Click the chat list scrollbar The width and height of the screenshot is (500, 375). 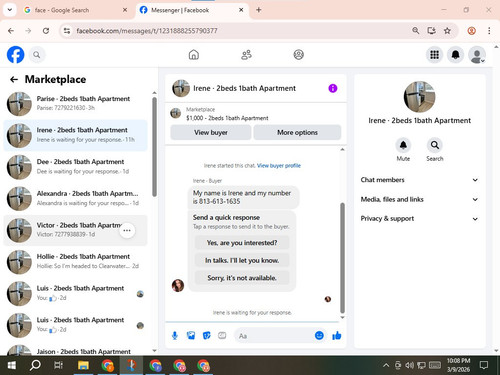tap(154, 147)
